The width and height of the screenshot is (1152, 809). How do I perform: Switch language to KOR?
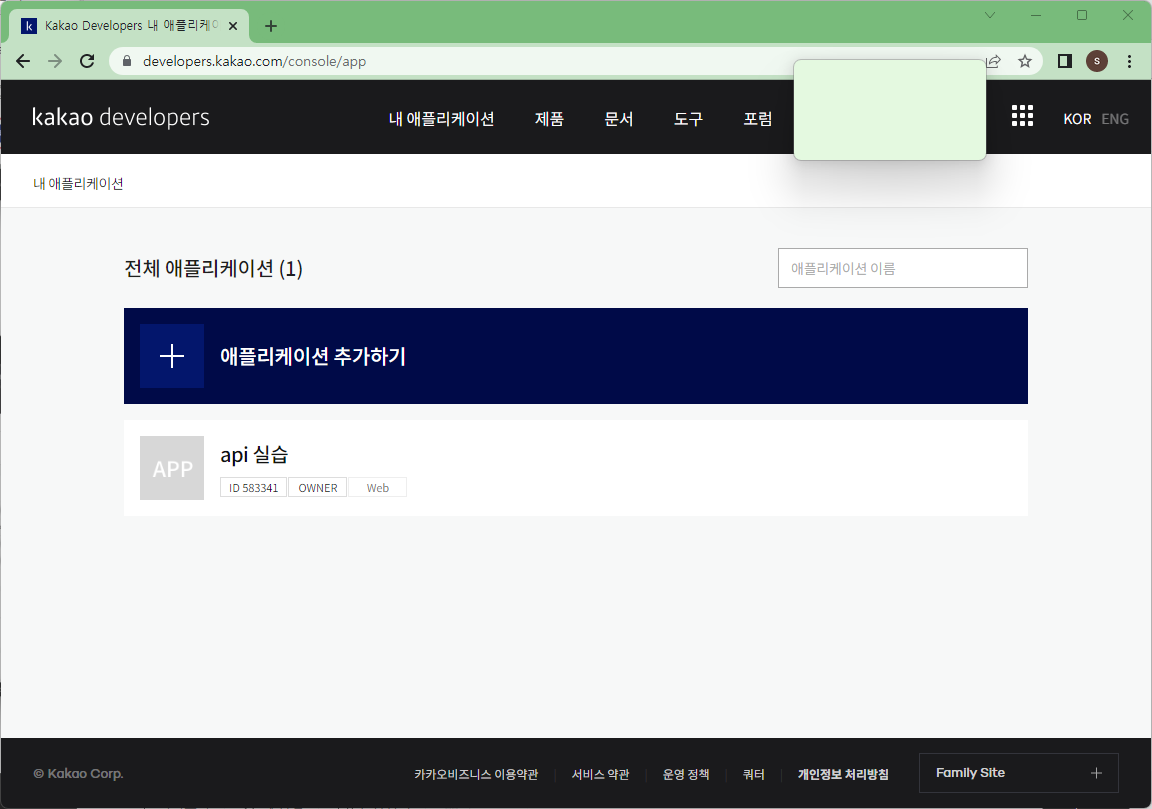1077,119
